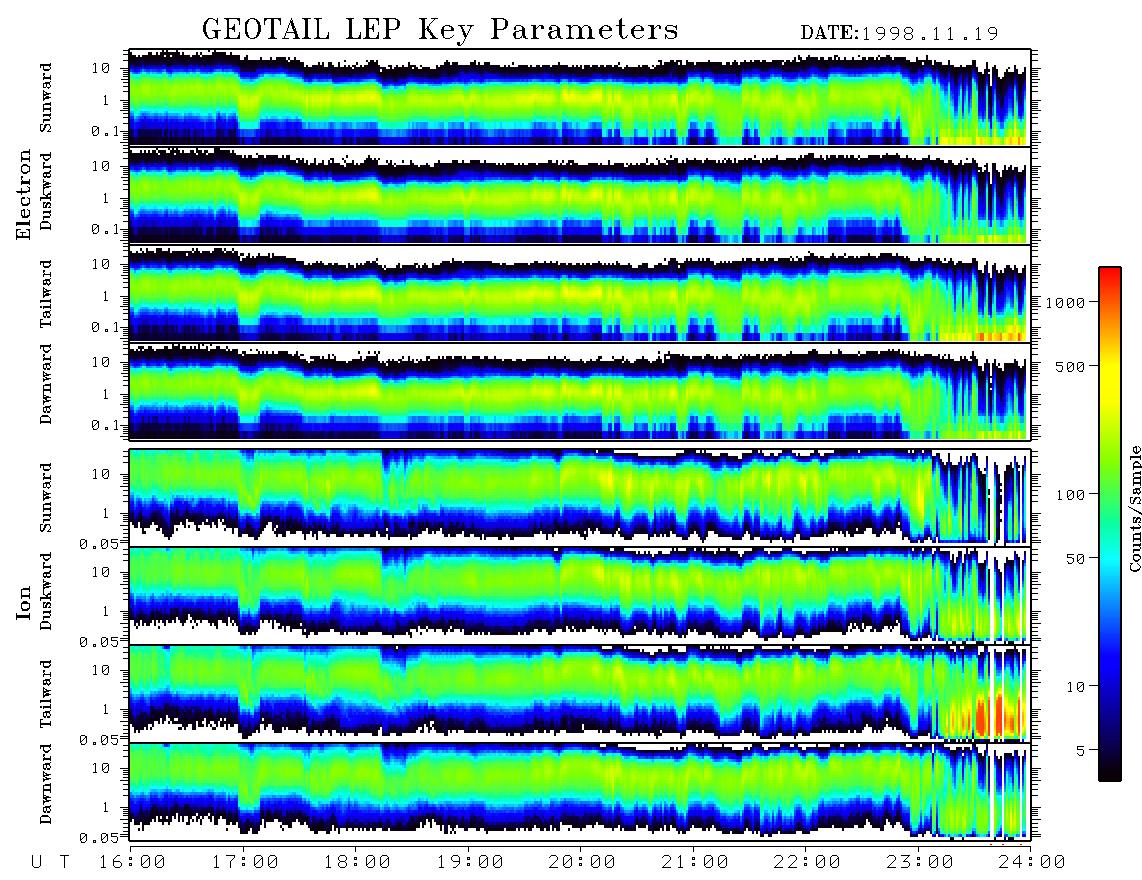Click the "50" color bar tick label
The width and height of the screenshot is (1142, 880).
pos(1075,559)
